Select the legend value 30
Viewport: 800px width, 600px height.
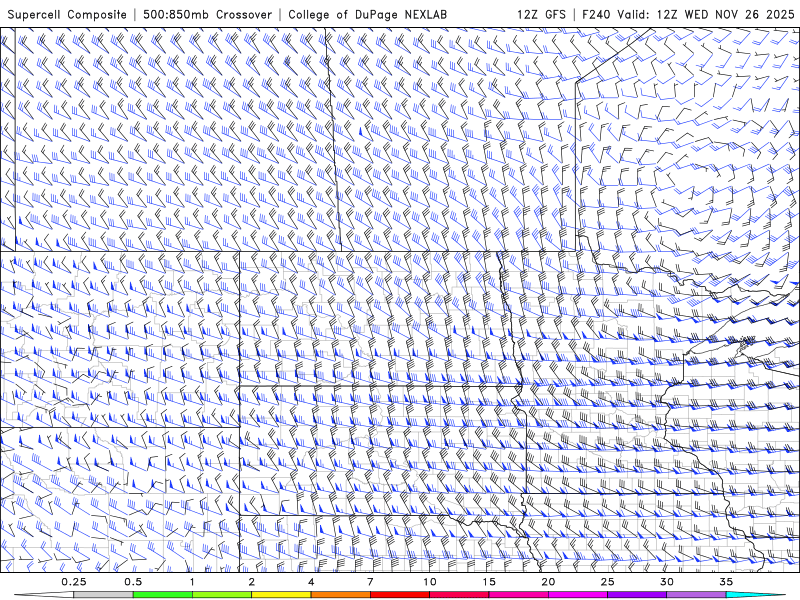666,582
